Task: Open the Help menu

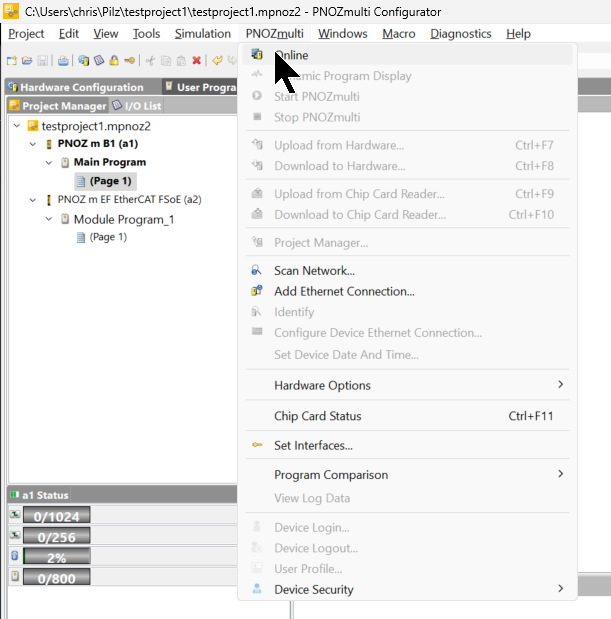Action: (x=519, y=34)
